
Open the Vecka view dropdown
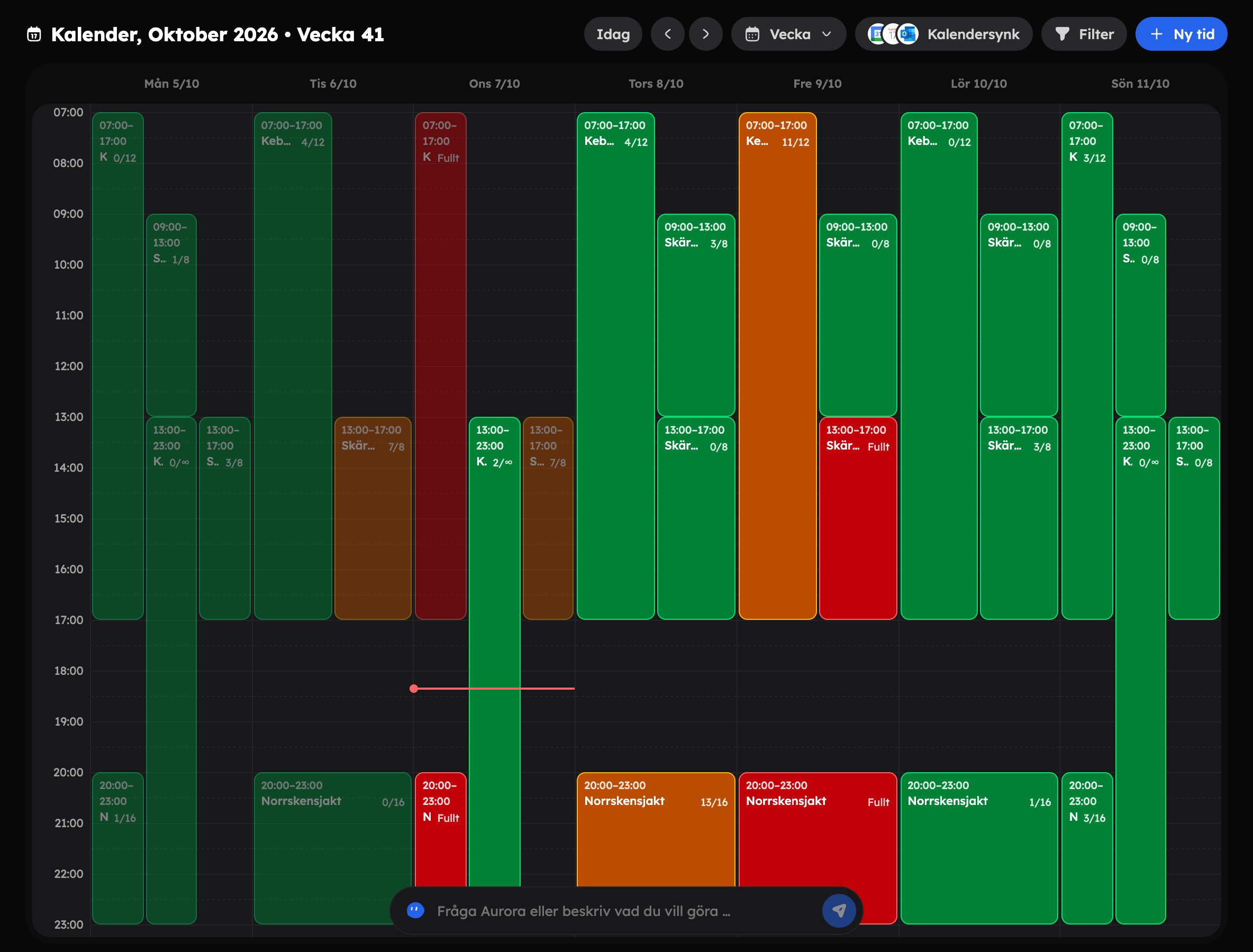(x=788, y=34)
